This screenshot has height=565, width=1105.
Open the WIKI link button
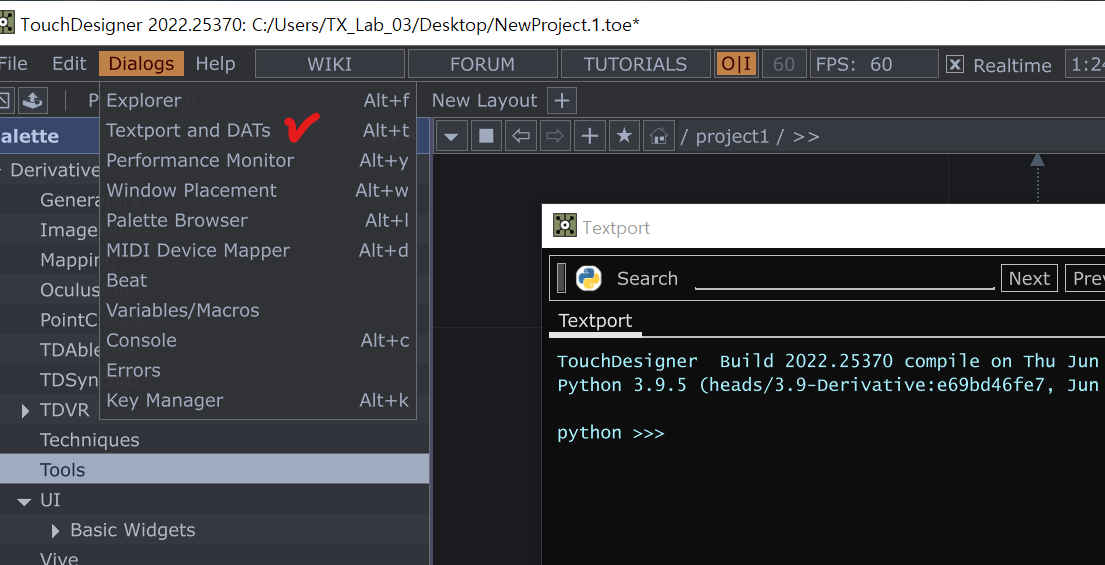pyautogui.click(x=329, y=64)
